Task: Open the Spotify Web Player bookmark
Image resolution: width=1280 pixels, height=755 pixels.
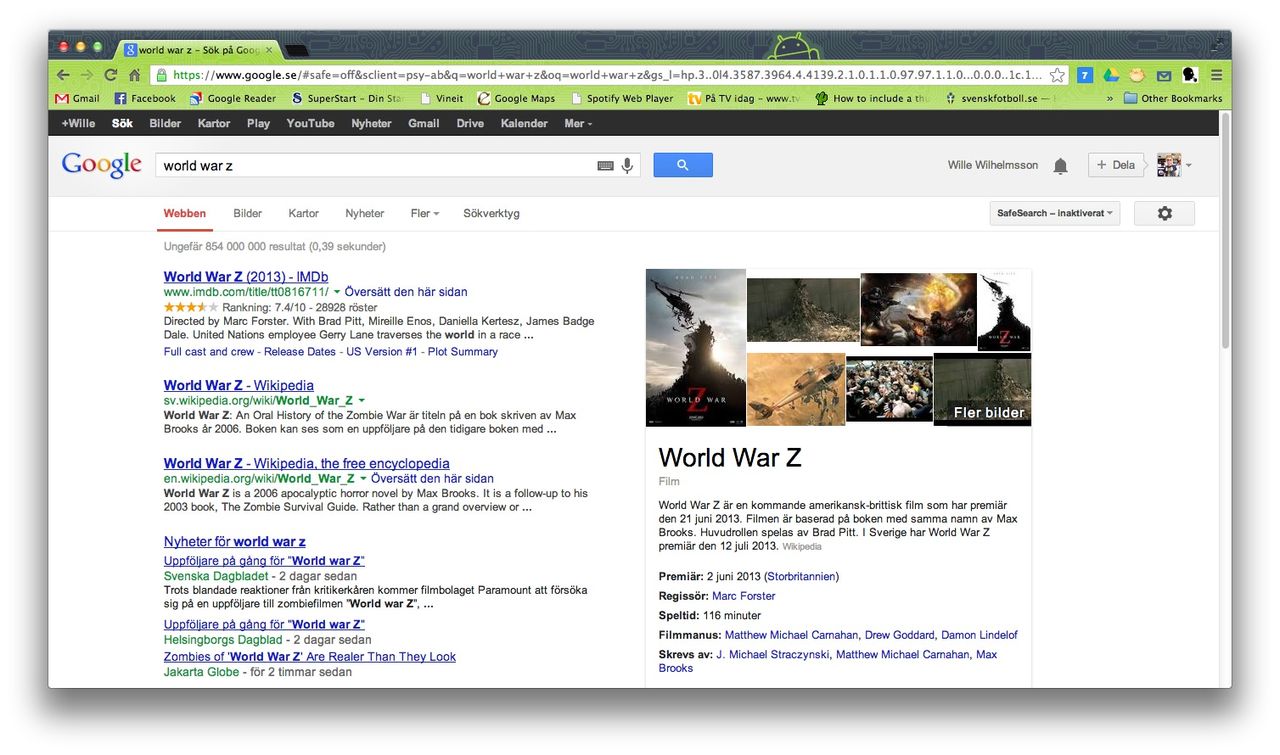Action: (x=622, y=99)
